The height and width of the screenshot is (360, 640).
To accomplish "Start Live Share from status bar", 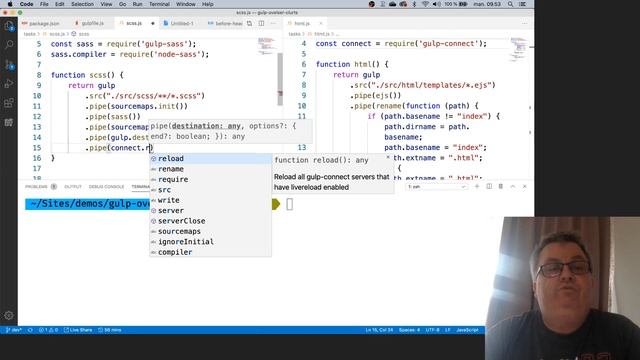I will (78, 330).
